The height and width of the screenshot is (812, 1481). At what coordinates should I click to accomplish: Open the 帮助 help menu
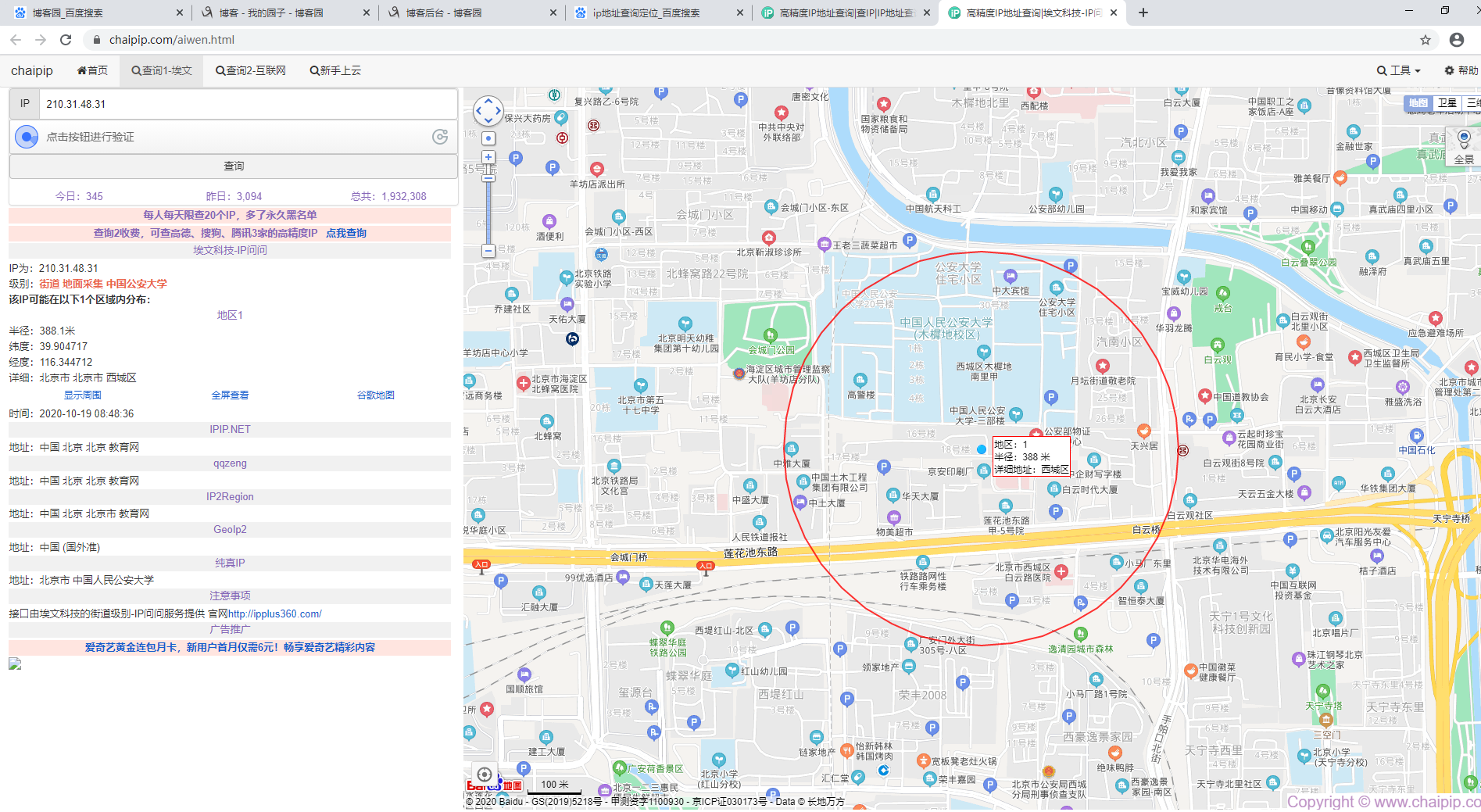[1461, 70]
